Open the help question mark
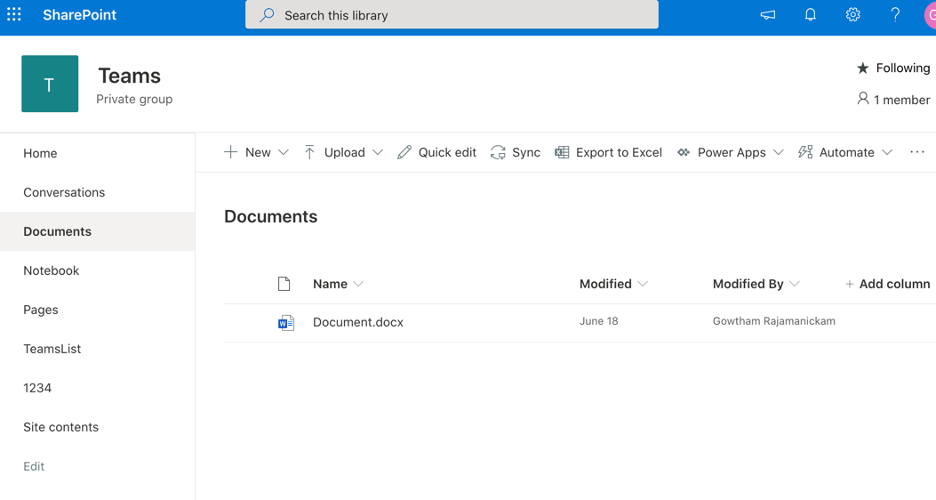 (x=895, y=15)
